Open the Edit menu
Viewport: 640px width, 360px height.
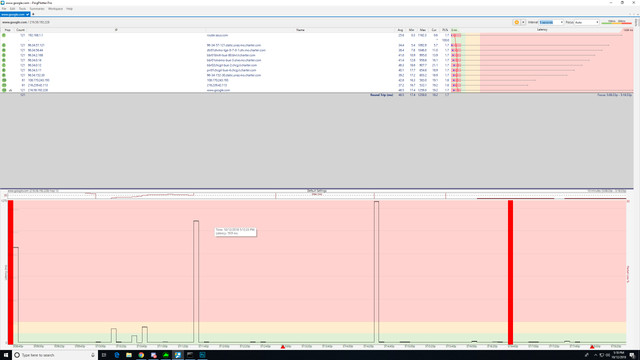pyautogui.click(x=13, y=9)
